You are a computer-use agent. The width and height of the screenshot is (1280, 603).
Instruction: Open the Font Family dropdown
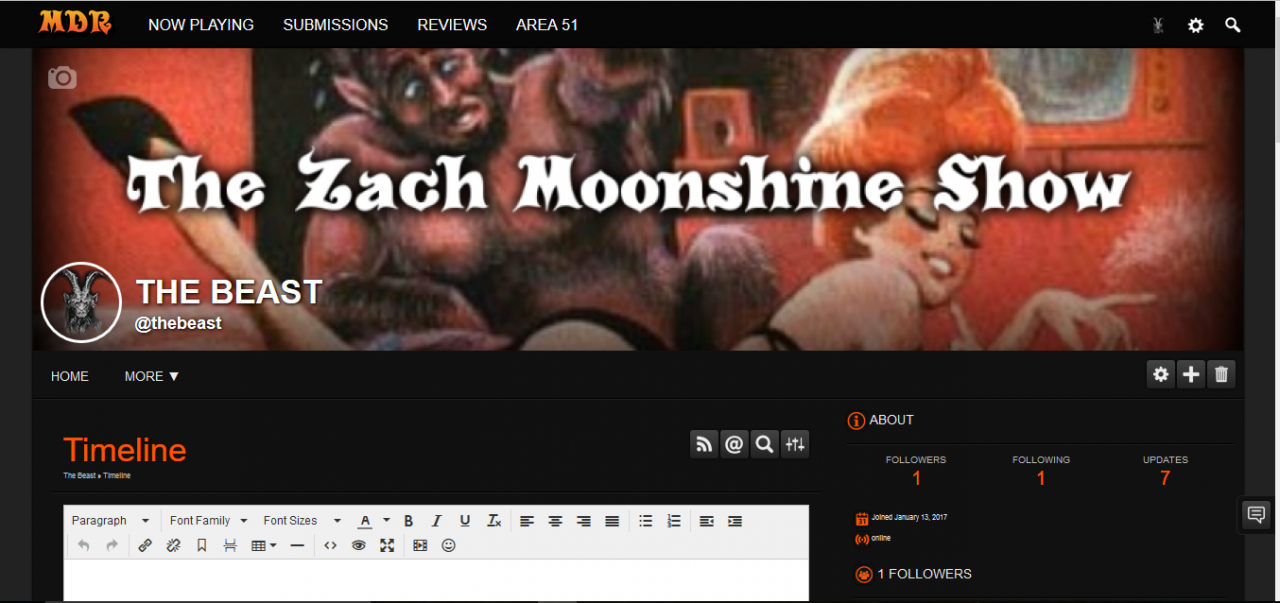(208, 521)
